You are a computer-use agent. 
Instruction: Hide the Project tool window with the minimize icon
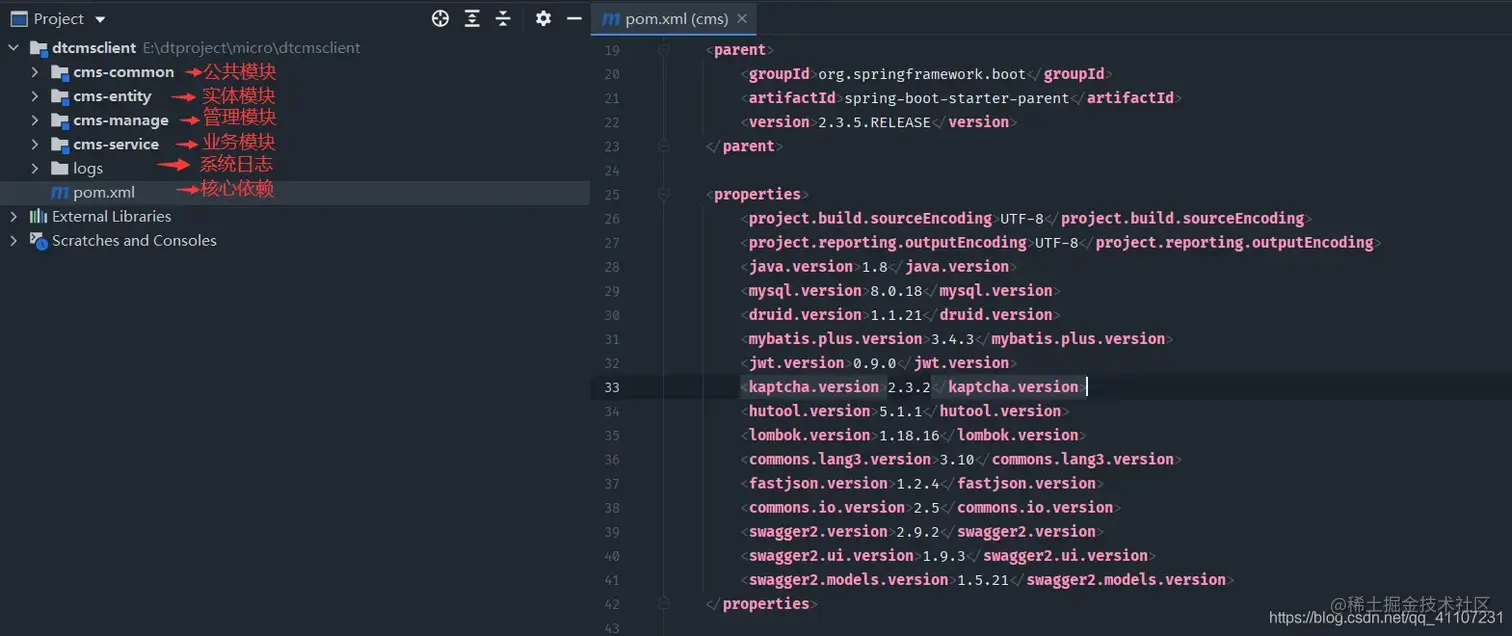point(574,18)
